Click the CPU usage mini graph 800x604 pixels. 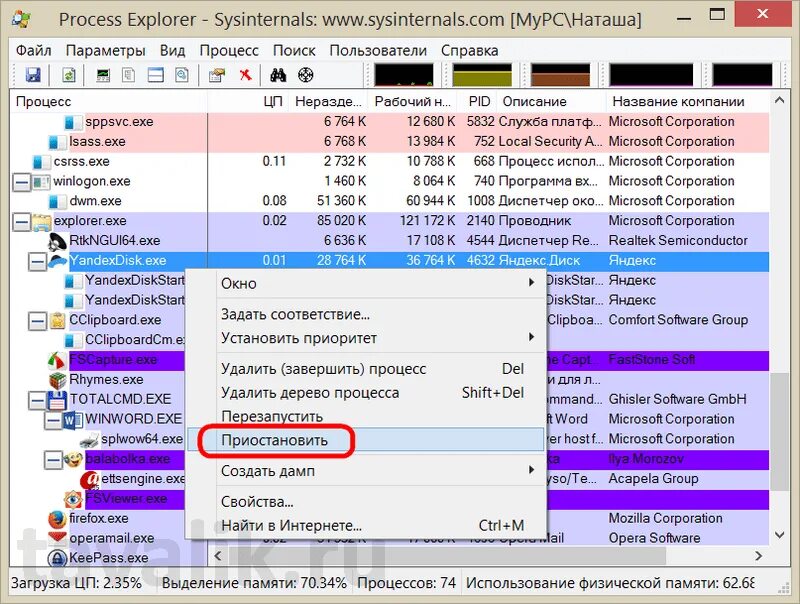404,74
